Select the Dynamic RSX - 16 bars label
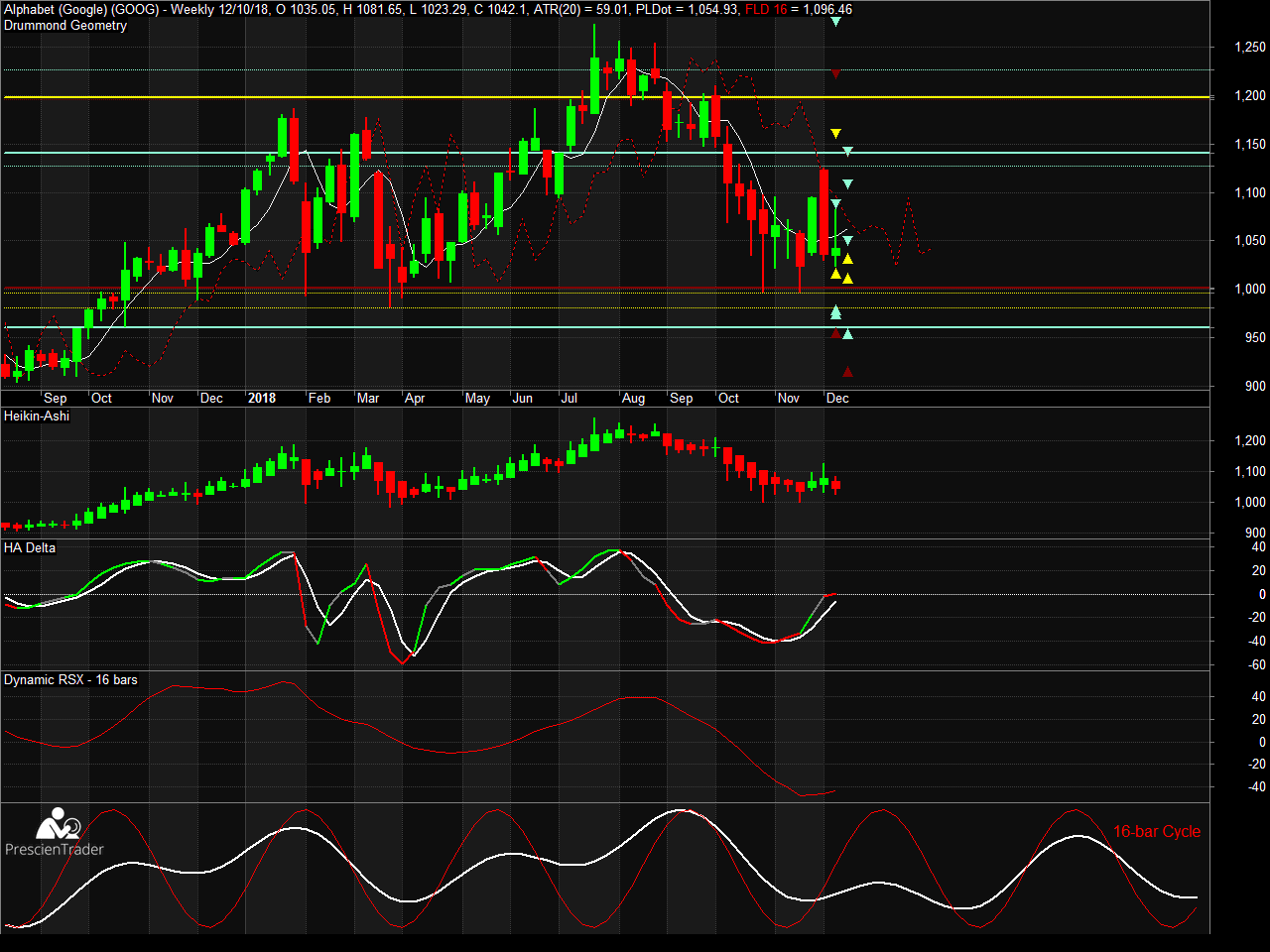This screenshot has height=952, width=1270. pyautogui.click(x=70, y=679)
